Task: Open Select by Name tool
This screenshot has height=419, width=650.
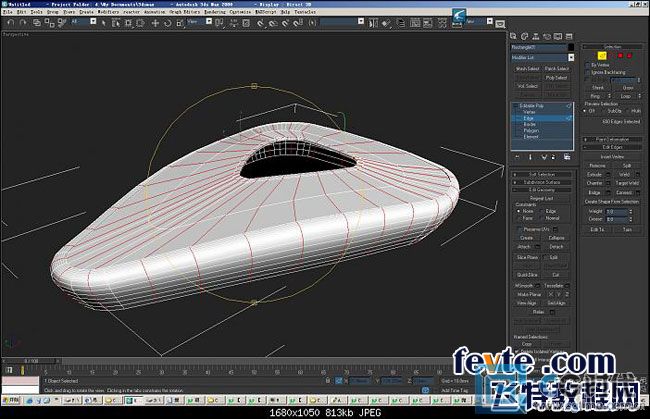Action: coord(116,23)
